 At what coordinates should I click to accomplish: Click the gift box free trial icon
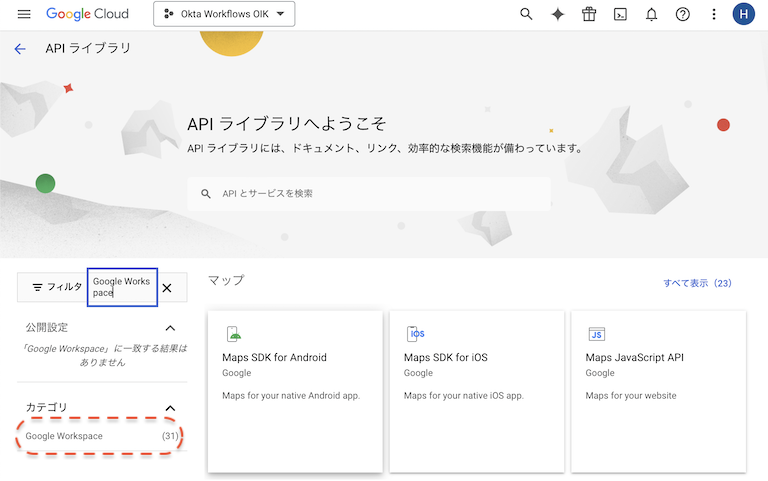click(589, 14)
